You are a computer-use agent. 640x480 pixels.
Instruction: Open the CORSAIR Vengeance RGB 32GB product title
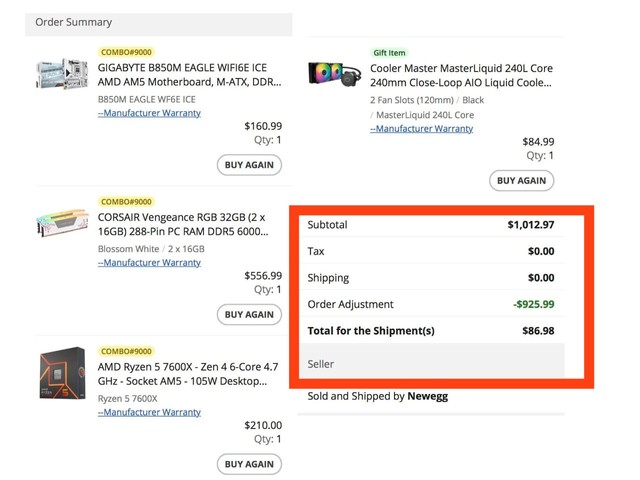pos(183,224)
